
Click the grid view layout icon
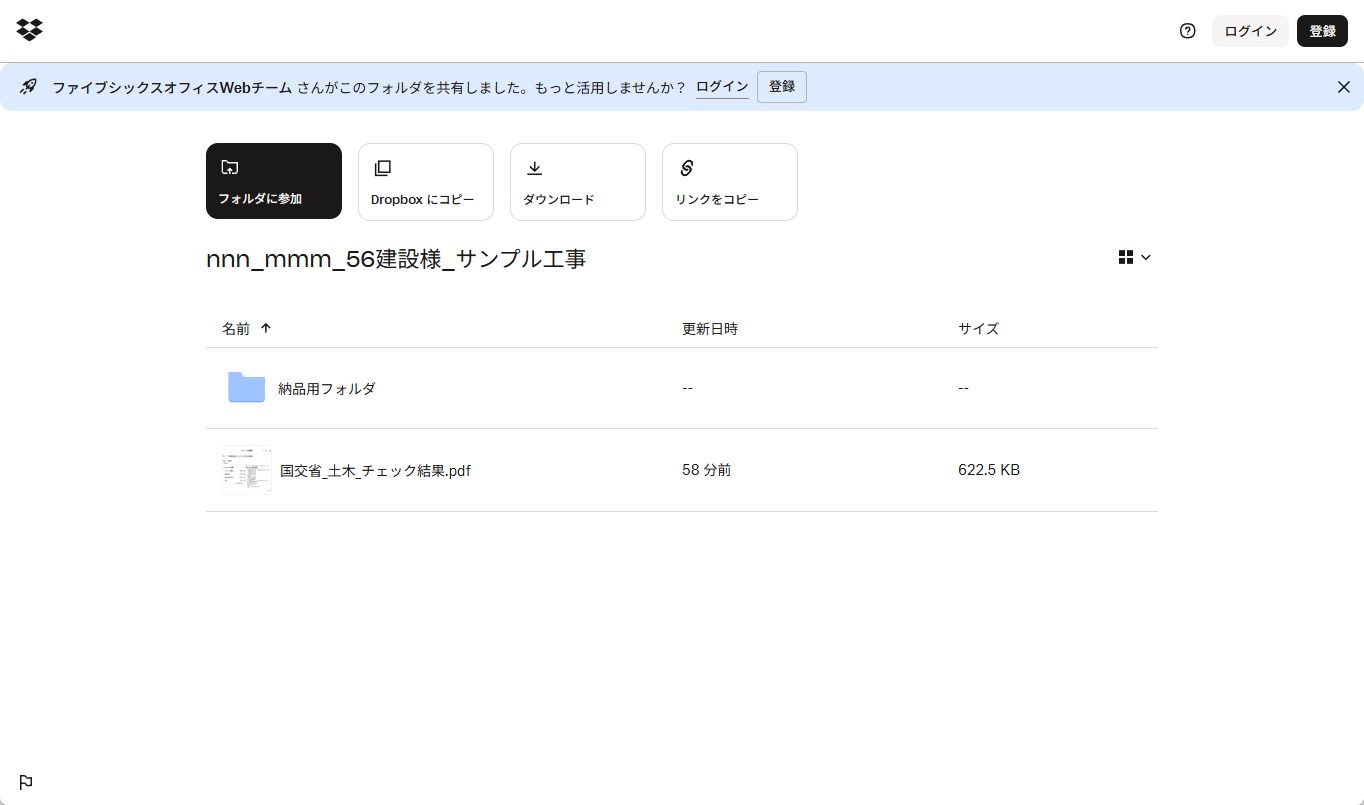(1125, 258)
